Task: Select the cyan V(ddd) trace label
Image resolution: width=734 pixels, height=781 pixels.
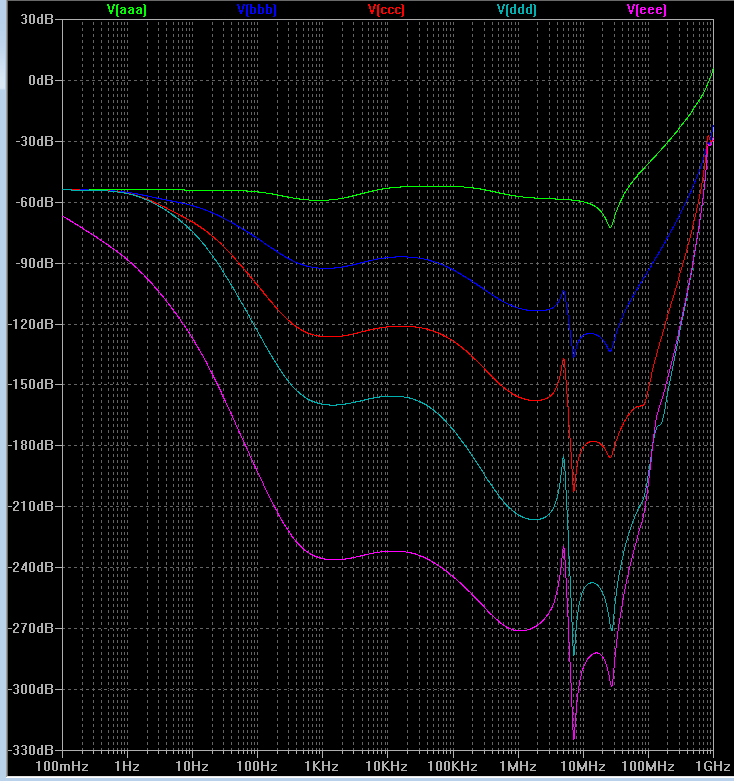Action: pyautogui.click(x=517, y=9)
